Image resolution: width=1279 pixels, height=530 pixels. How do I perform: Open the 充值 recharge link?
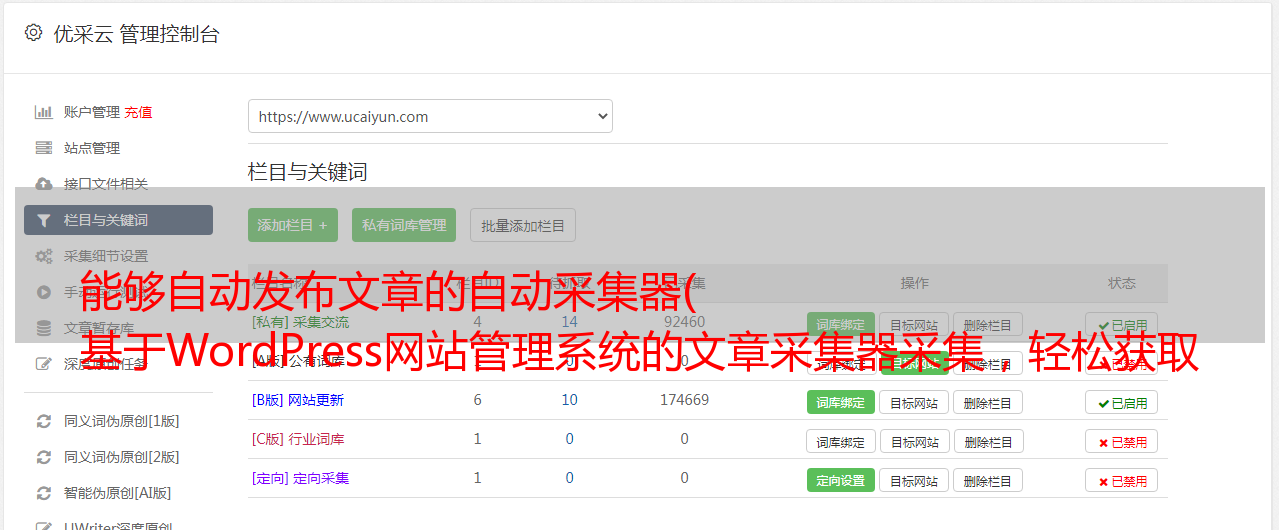click(138, 112)
